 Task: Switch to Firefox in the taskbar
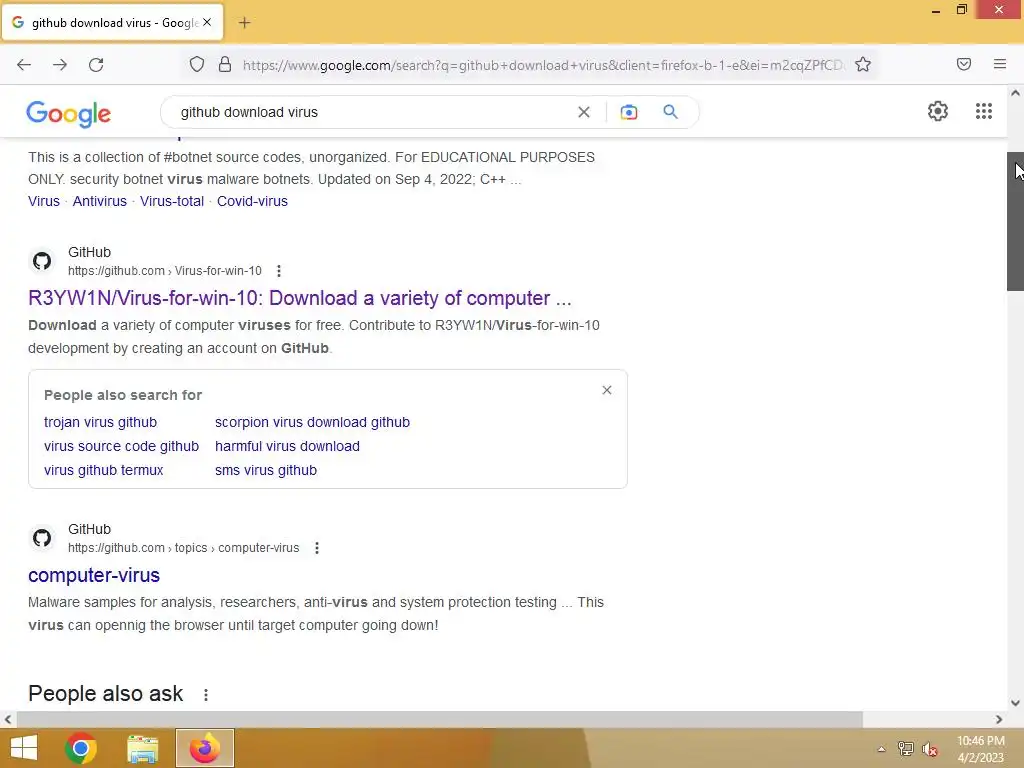click(x=204, y=748)
